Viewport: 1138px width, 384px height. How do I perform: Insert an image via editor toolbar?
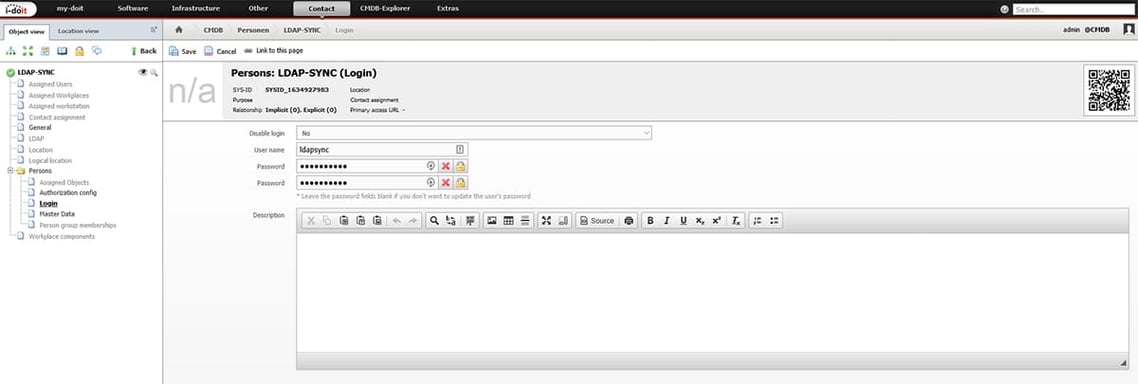point(491,221)
